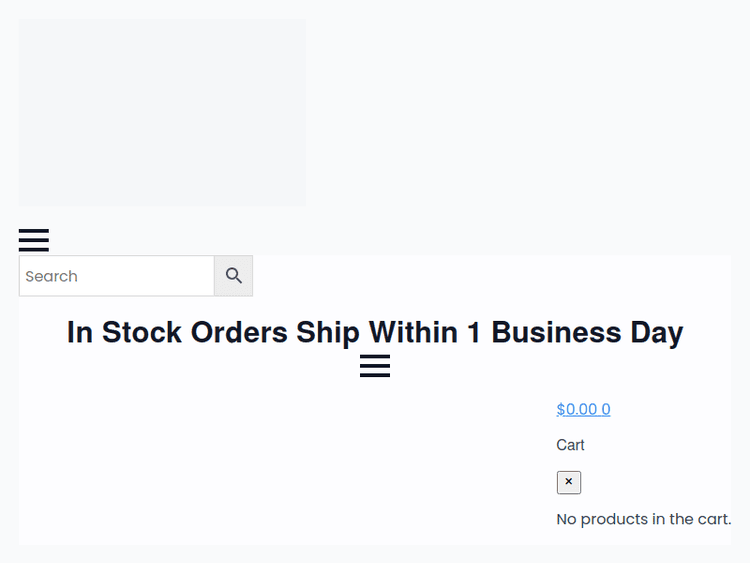Open the hamburger menu under the shipping heading

point(375,366)
